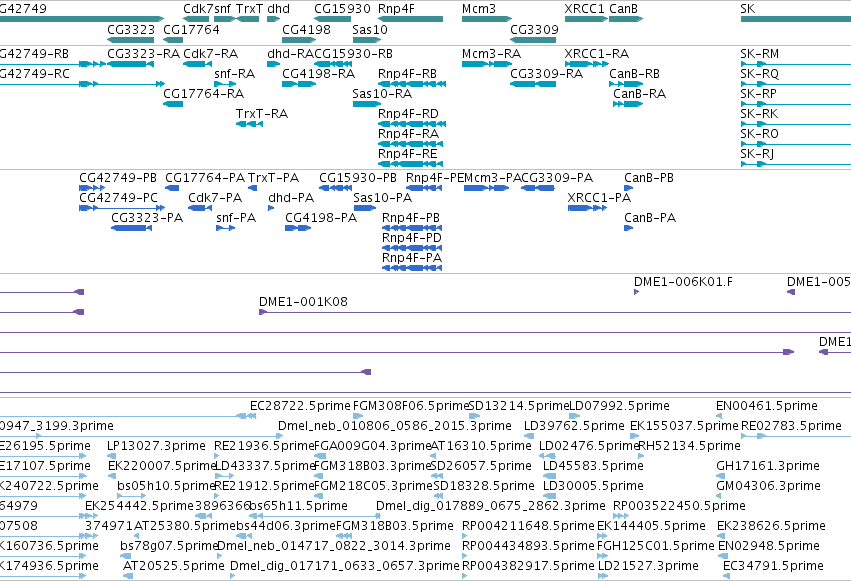Click the DME1-001K08 BAC clone label
The image size is (851, 581).
point(303,302)
